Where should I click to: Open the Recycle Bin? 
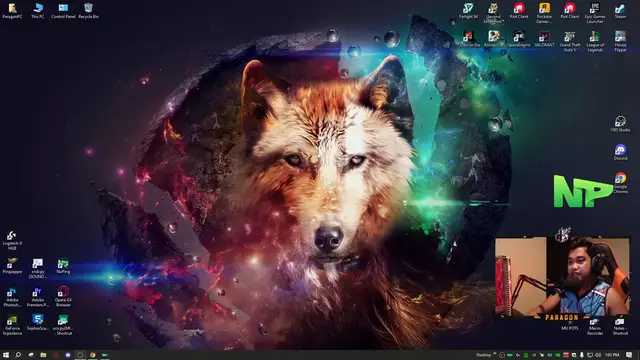click(89, 11)
